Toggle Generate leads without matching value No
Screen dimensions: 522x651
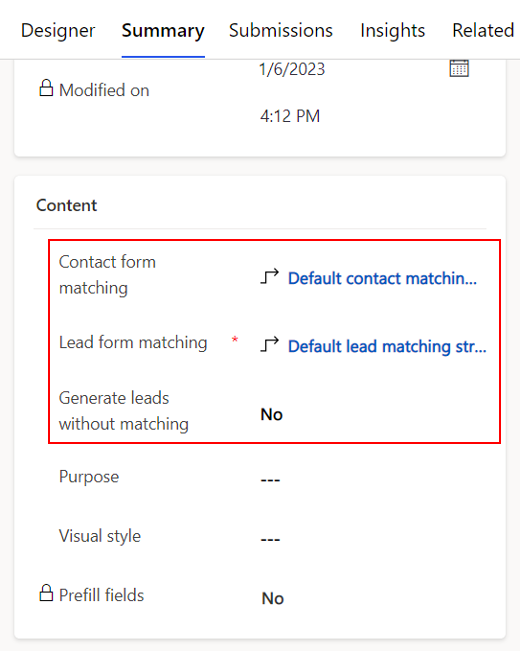pyautogui.click(x=272, y=414)
